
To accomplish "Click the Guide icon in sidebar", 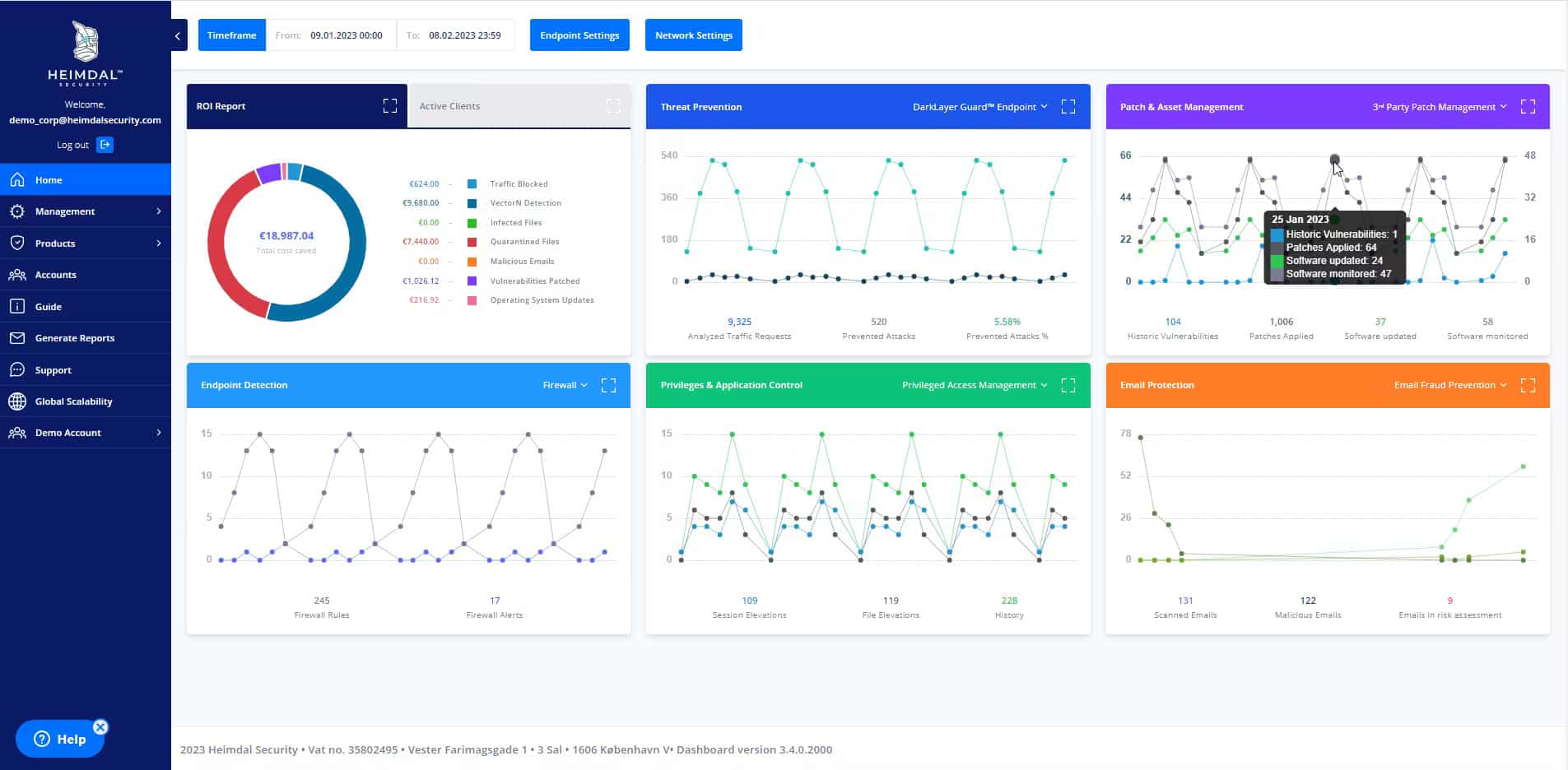I will click(x=17, y=305).
